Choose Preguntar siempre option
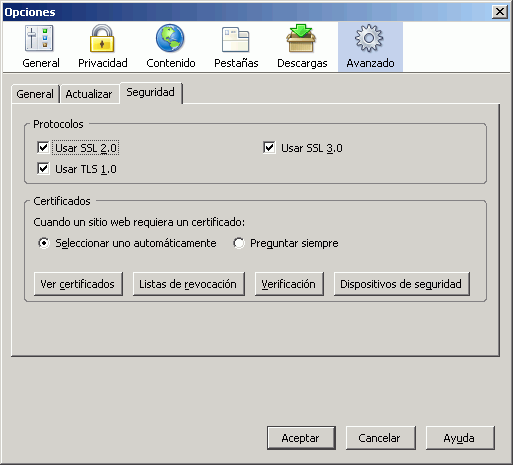513x465 pixels. pos(239,243)
